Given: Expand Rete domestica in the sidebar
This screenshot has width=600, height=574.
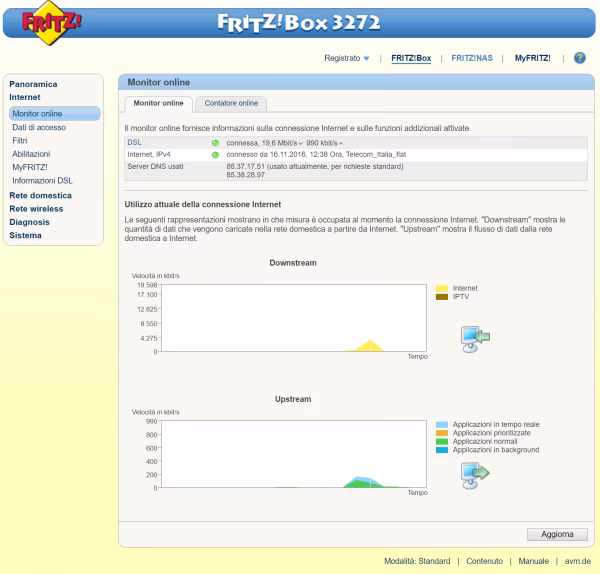Looking at the screenshot, I should point(41,196).
